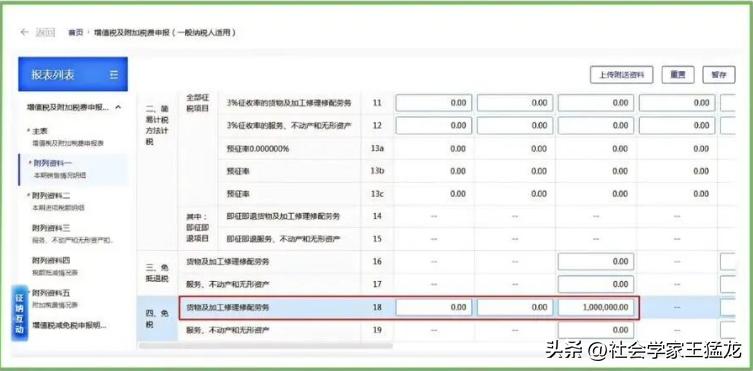Click the 报表列表 panel title

pos(53,75)
